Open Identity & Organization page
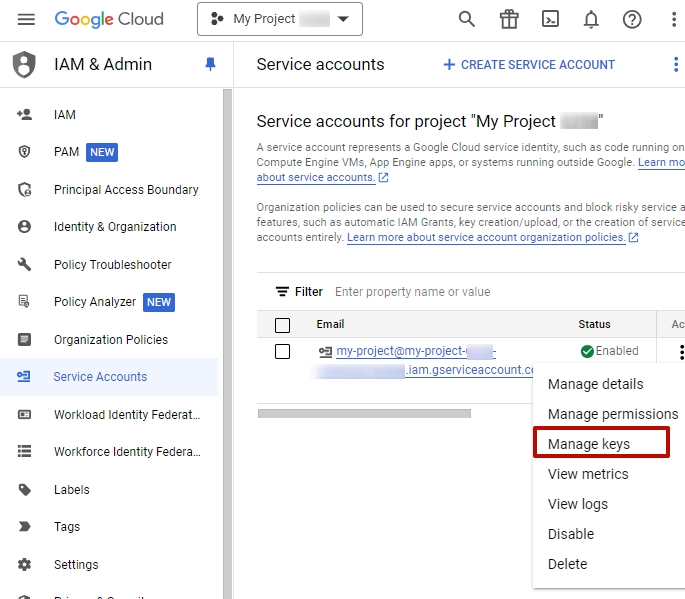 [x=115, y=227]
